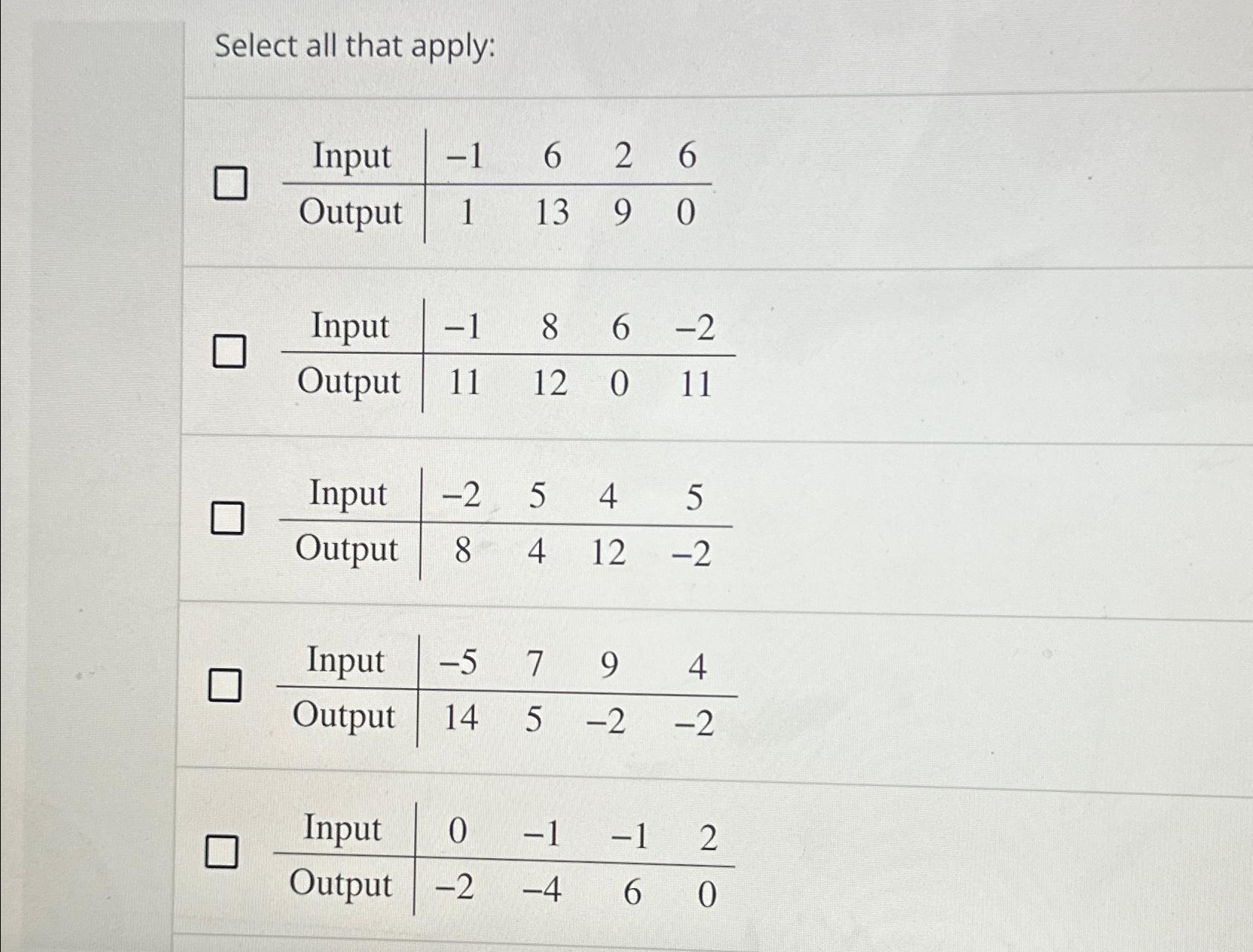Select the table where input -2 gives output 8
Screen dimensions: 1253x952
(230, 518)
